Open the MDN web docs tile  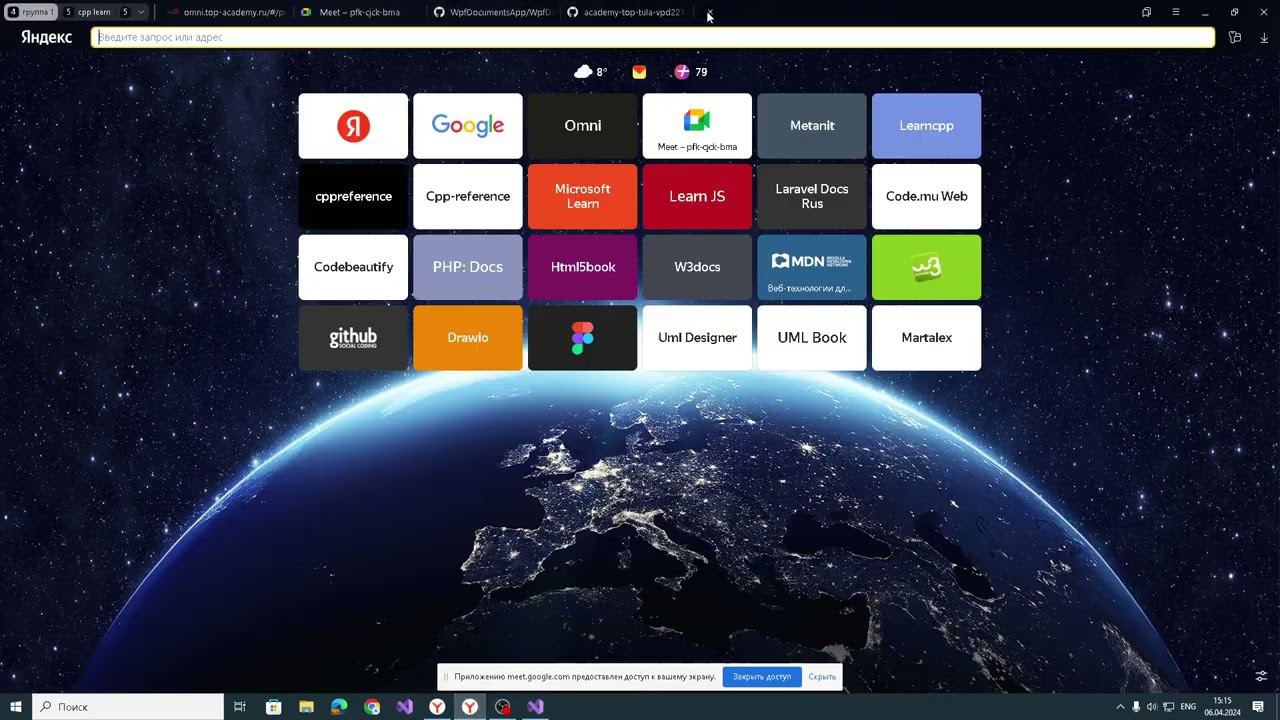click(x=812, y=267)
